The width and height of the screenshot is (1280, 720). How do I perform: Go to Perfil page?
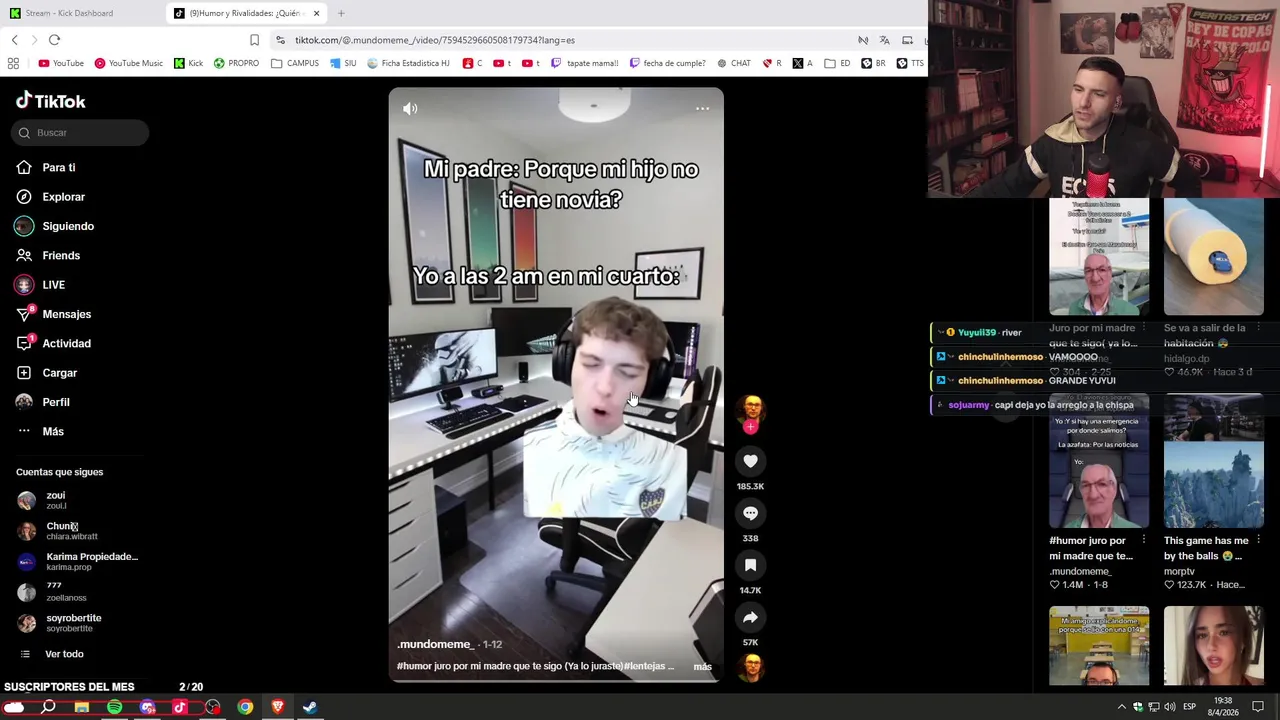(x=55, y=402)
